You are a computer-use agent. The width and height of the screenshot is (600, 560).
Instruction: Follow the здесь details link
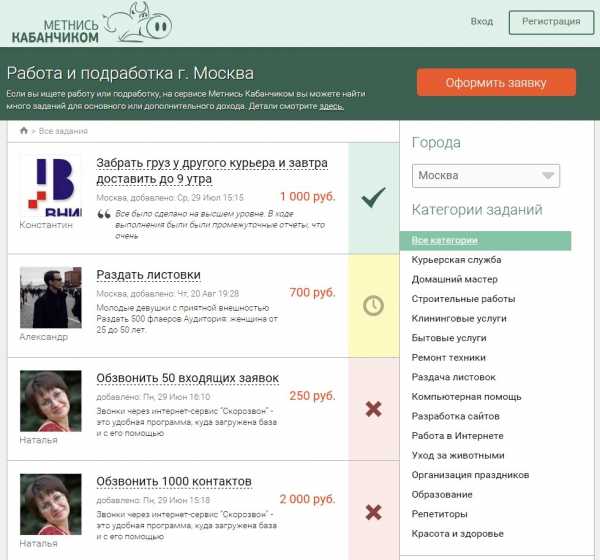pyautogui.click(x=331, y=105)
